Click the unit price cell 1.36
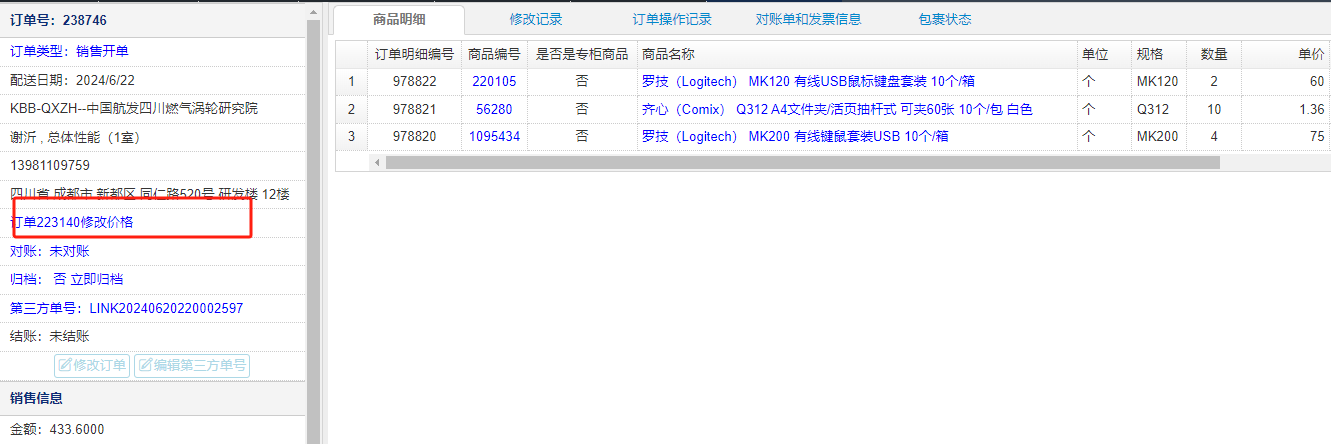This screenshot has width=1331, height=444. (x=1286, y=108)
